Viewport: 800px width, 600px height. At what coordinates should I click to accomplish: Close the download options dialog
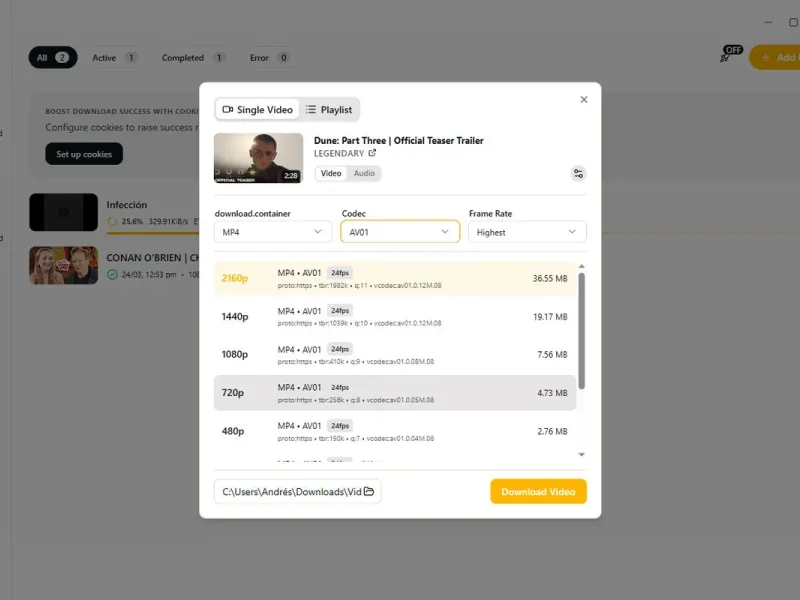(x=584, y=99)
